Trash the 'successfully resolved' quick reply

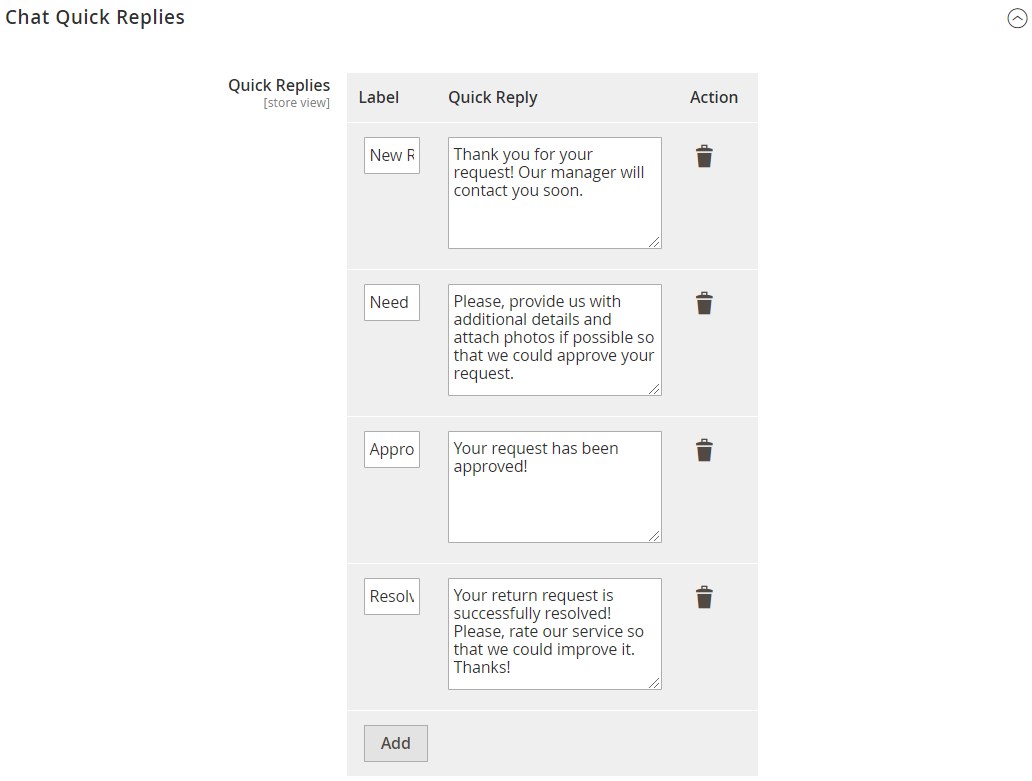704,598
